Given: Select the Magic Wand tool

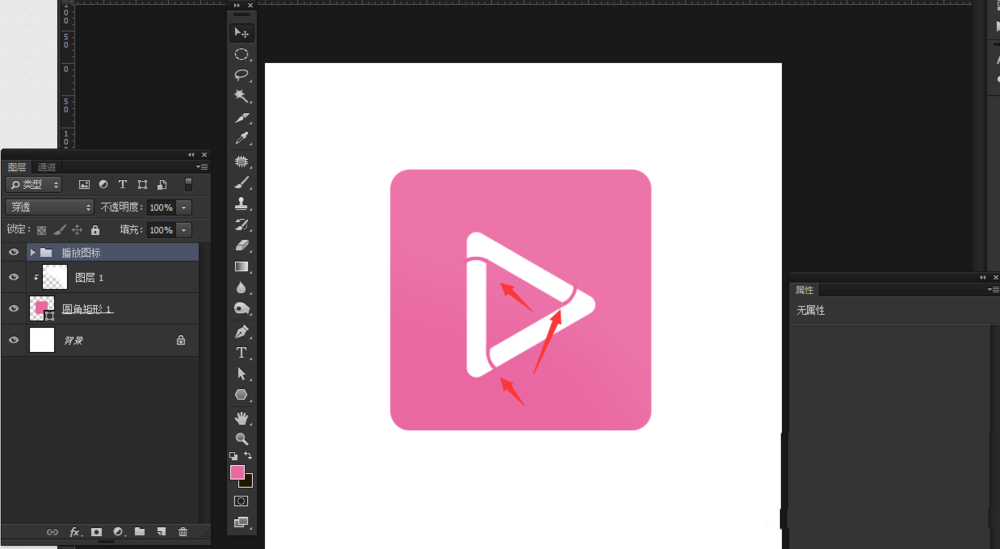Looking at the screenshot, I should point(242,96).
